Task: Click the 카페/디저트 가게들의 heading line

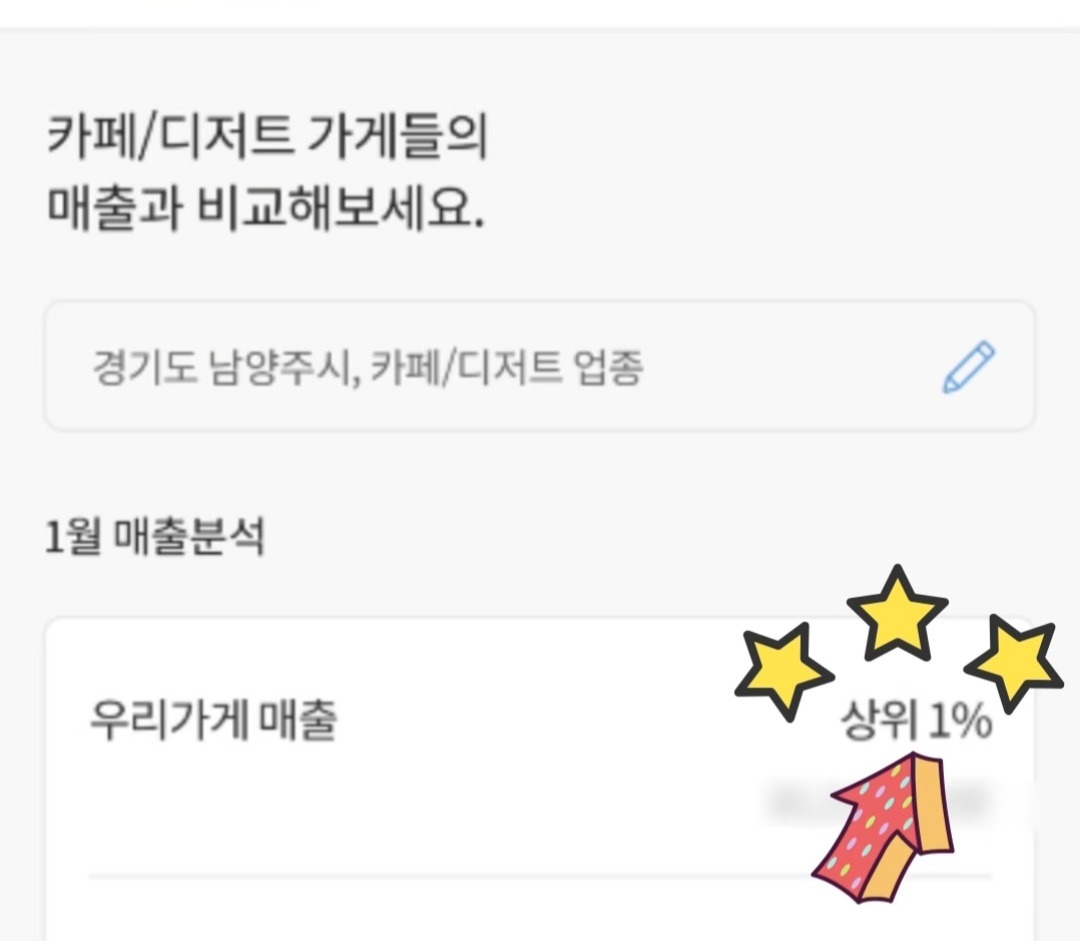Action: [x=267, y=140]
